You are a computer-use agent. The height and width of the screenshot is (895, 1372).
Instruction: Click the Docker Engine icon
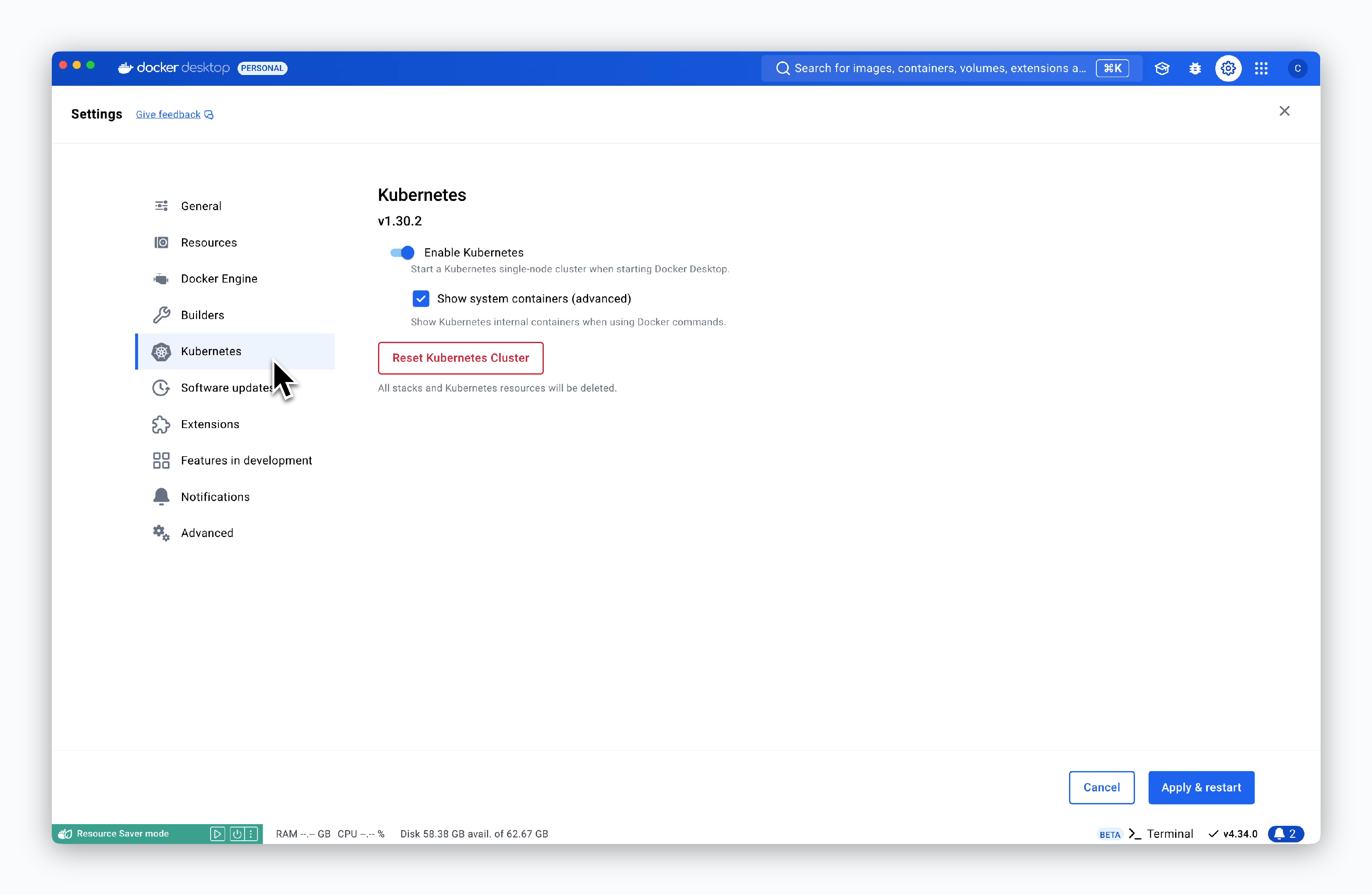pos(161,279)
